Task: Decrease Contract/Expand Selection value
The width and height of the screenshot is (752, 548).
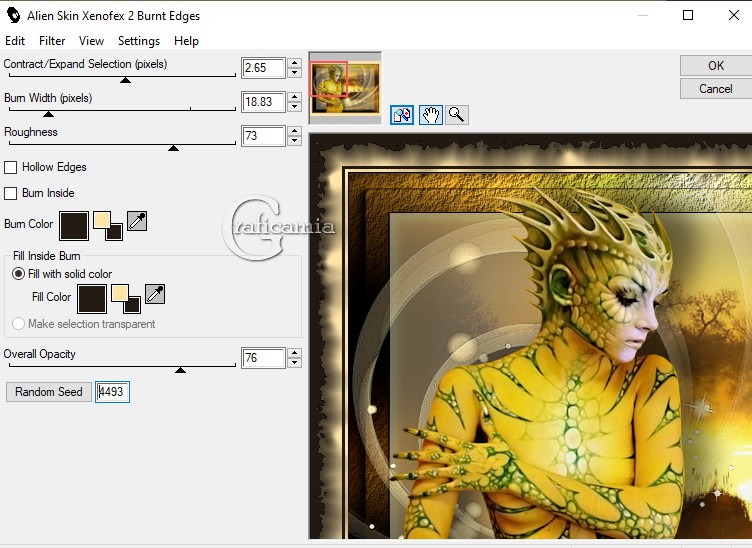Action: 294,73
